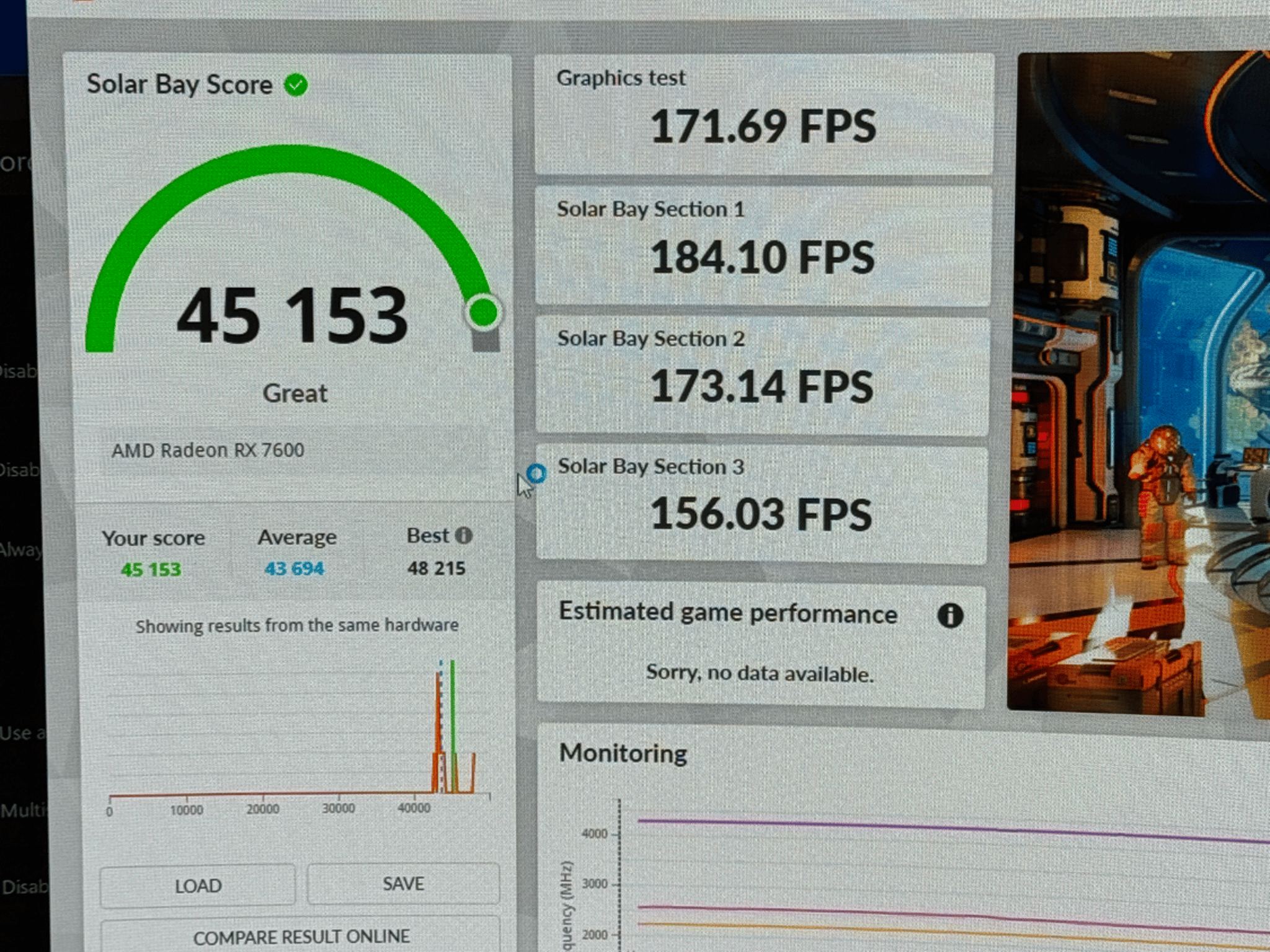Click the Average score value 43 694

click(294, 568)
